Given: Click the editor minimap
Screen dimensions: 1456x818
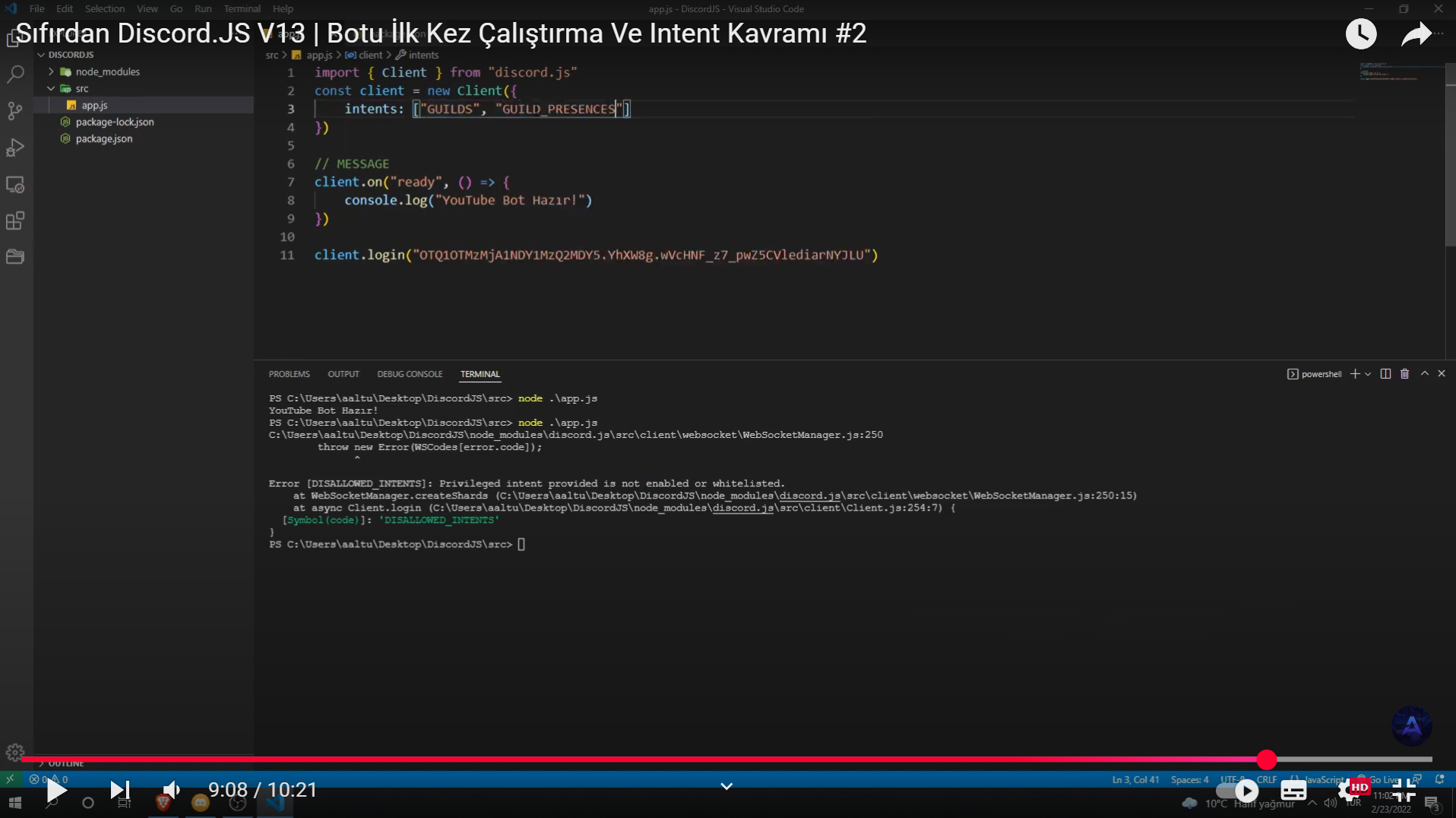Looking at the screenshot, I should (1401, 73).
